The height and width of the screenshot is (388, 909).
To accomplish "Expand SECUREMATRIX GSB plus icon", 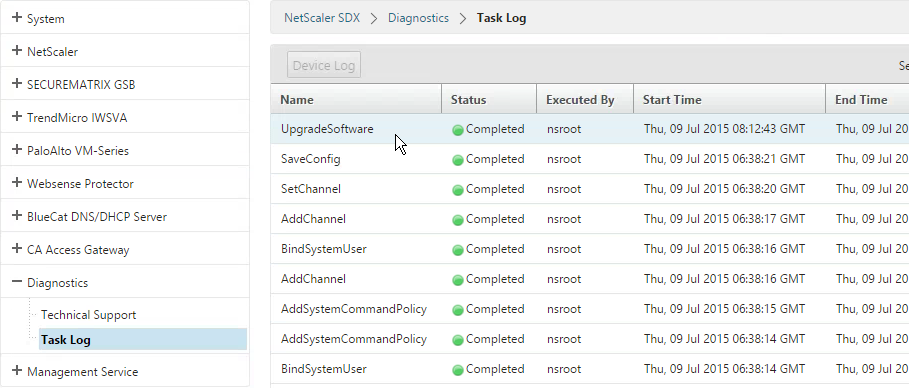I will point(17,84).
